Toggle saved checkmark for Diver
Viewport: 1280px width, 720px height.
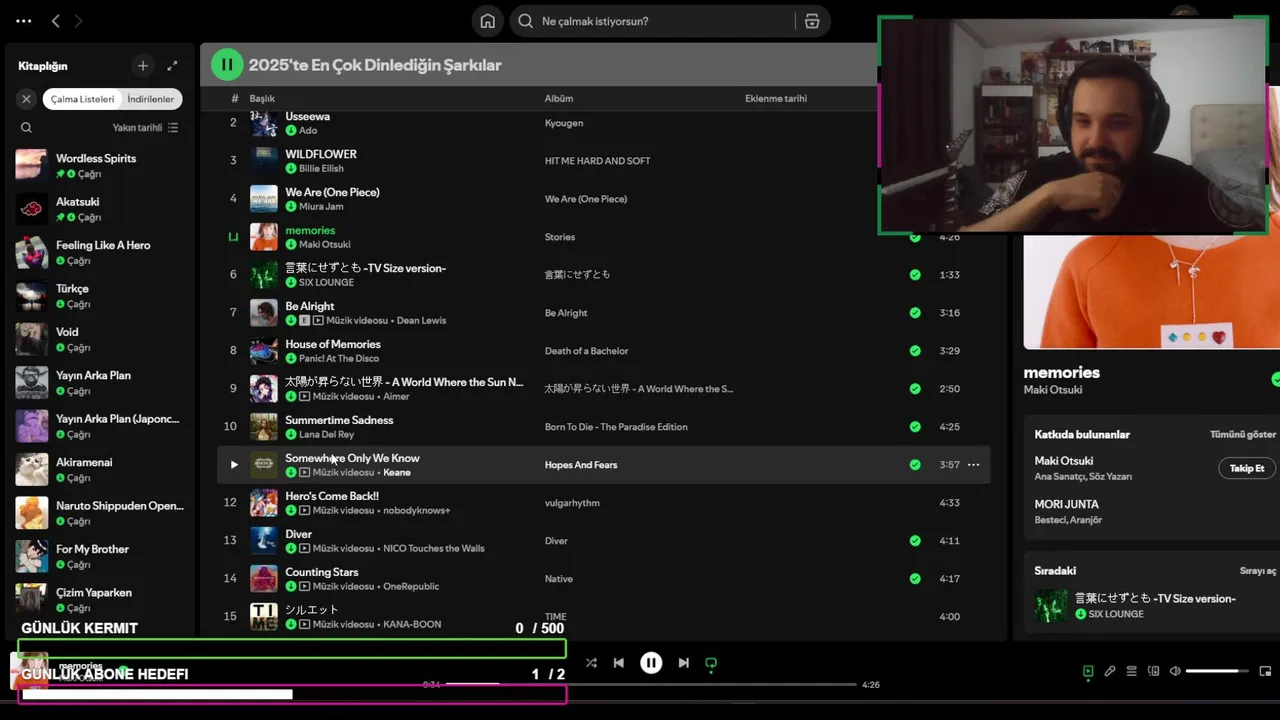tap(915, 541)
